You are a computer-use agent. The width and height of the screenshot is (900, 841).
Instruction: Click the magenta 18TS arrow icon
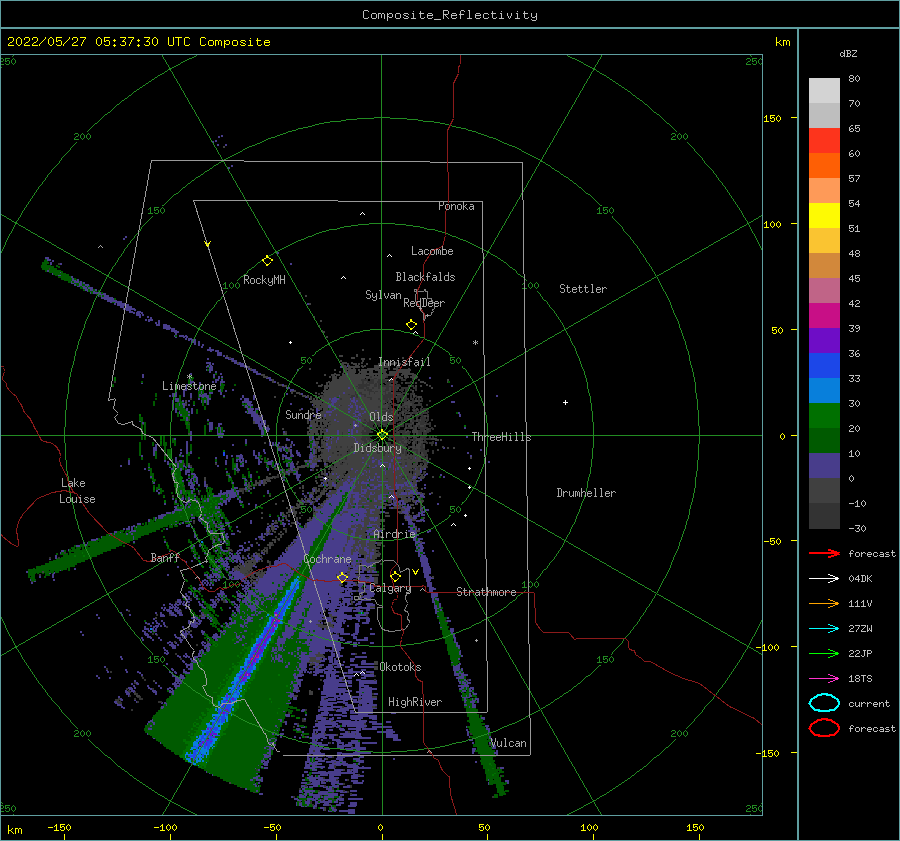click(x=824, y=679)
